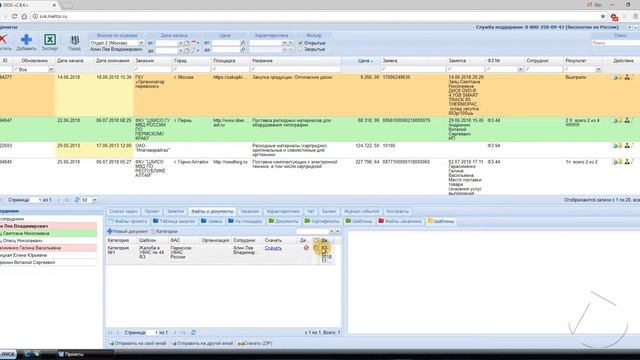Image resolution: width=640 pixels, height=360 pixels.
Task: Sort by the Цена column header
Action: click(x=363, y=61)
